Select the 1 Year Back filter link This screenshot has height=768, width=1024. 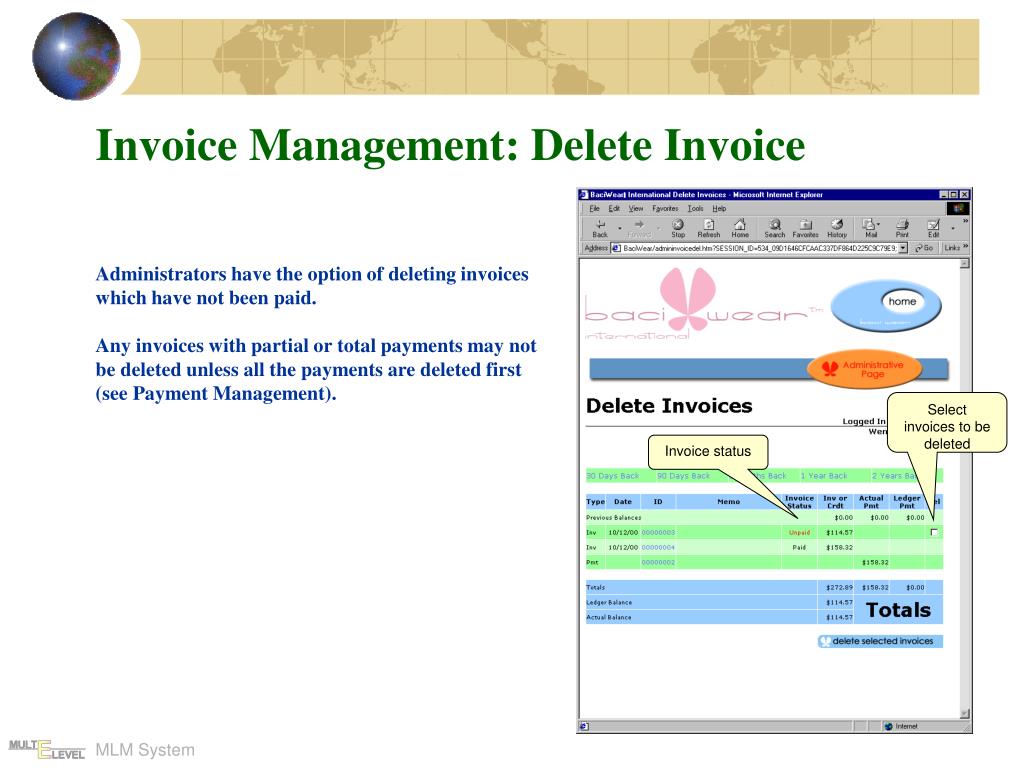click(824, 476)
